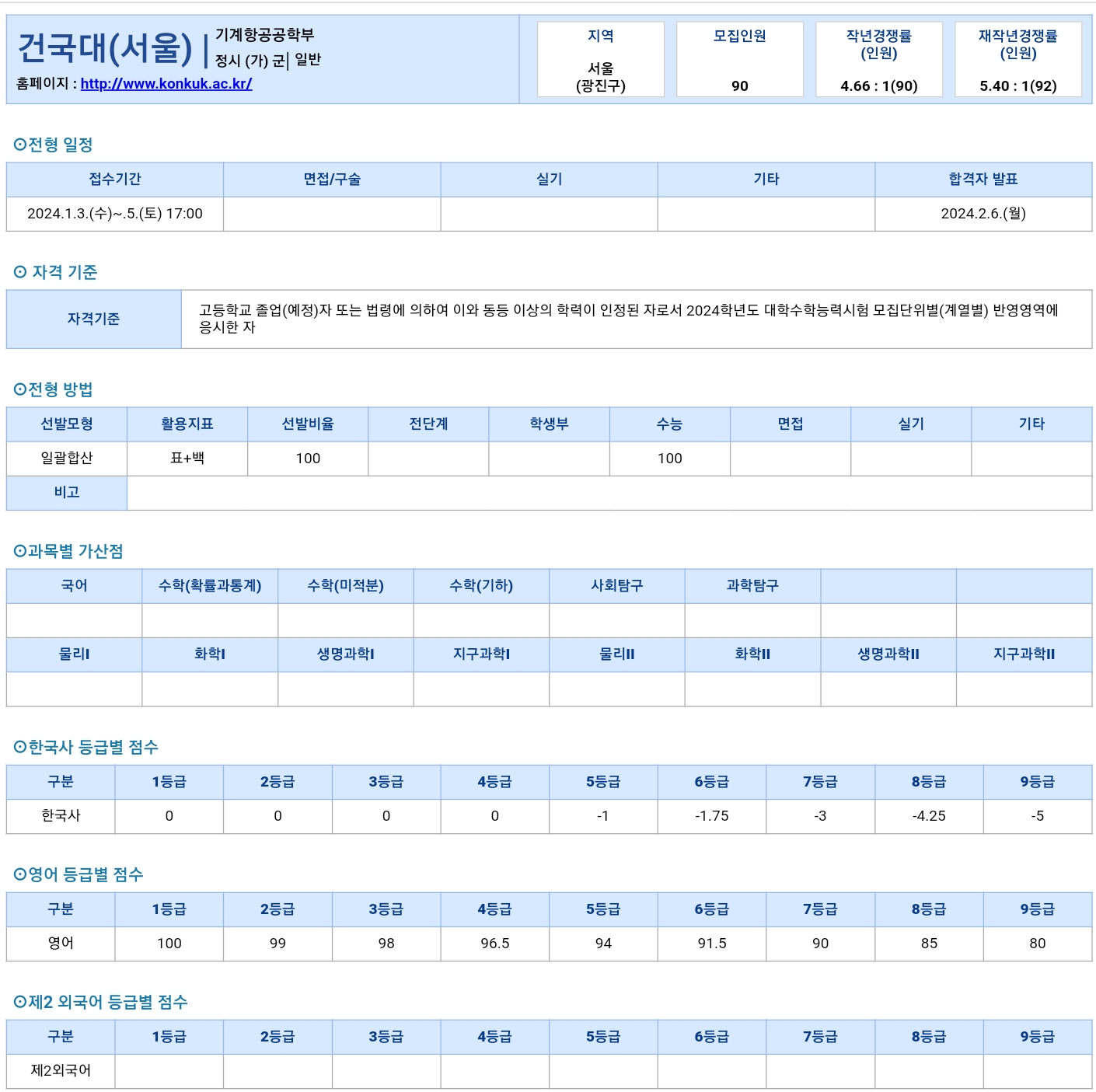Click the 전단계 column header
The image size is (1096, 1092).
428,424
